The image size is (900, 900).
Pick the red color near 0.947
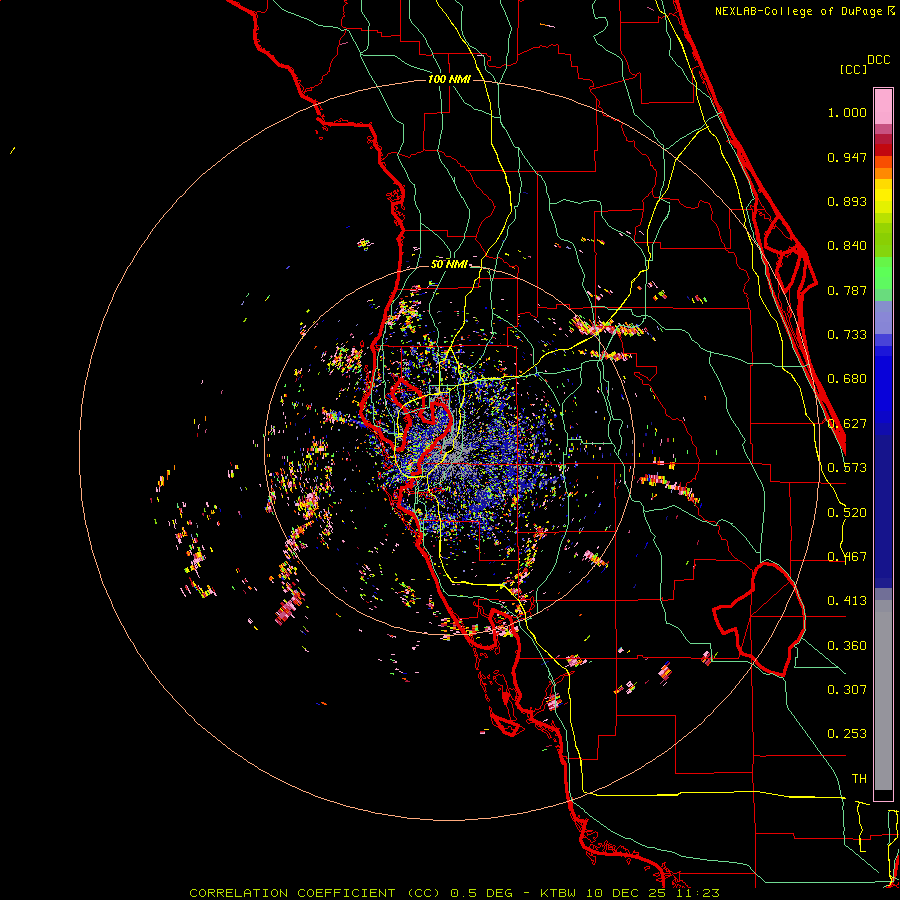[883, 150]
